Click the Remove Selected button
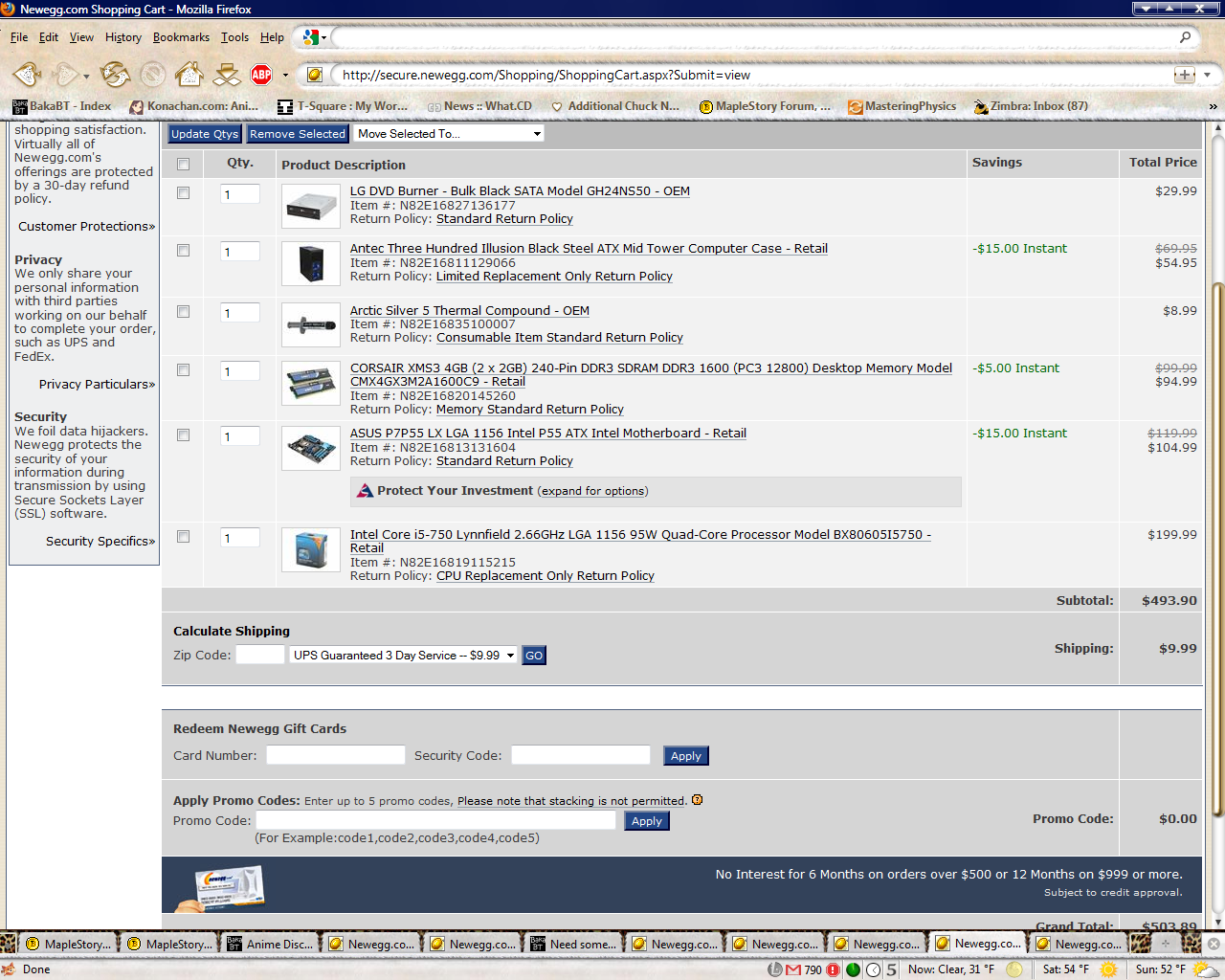The image size is (1225, 980). (x=298, y=134)
